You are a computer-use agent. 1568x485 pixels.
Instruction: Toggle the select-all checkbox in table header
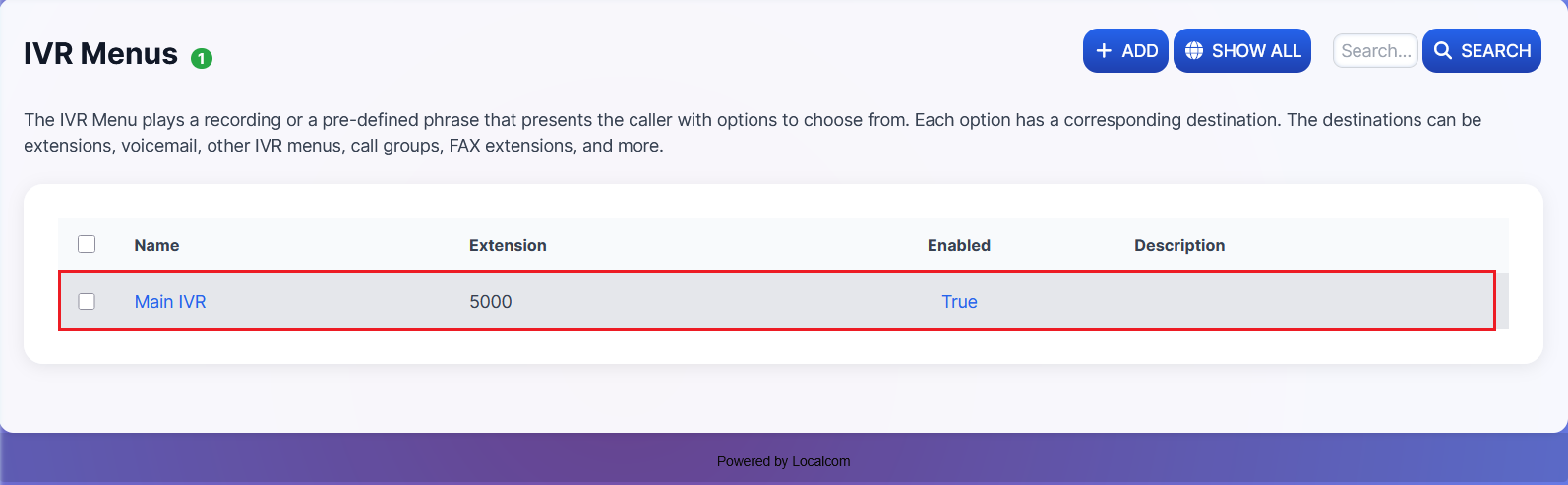[x=87, y=244]
